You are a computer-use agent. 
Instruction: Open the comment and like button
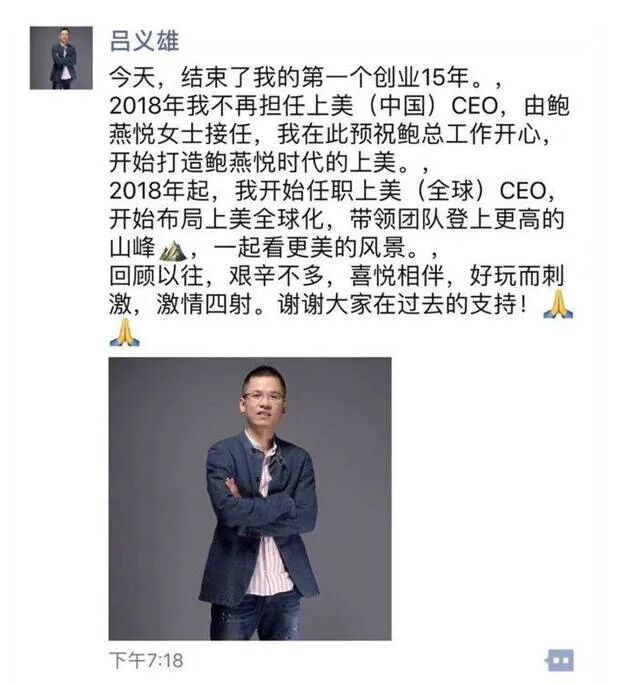pos(560,660)
